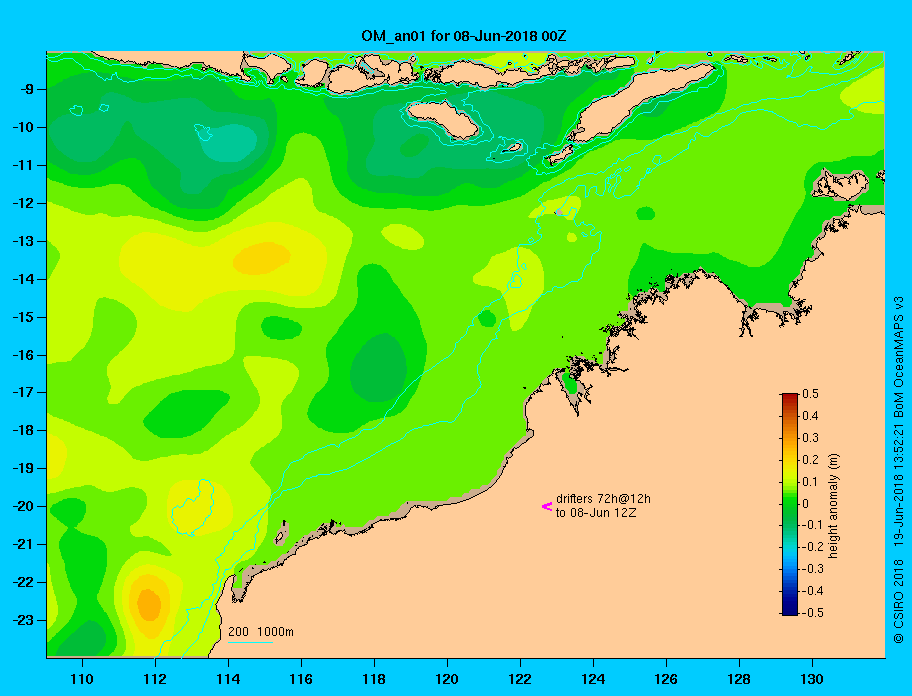Screen dimensions: 912x696
Task: Click the green middle of the colorbar
Action: point(790,504)
